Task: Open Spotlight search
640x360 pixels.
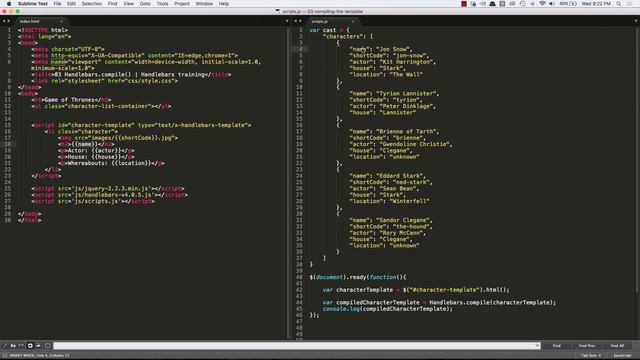Action: [x=619, y=4]
